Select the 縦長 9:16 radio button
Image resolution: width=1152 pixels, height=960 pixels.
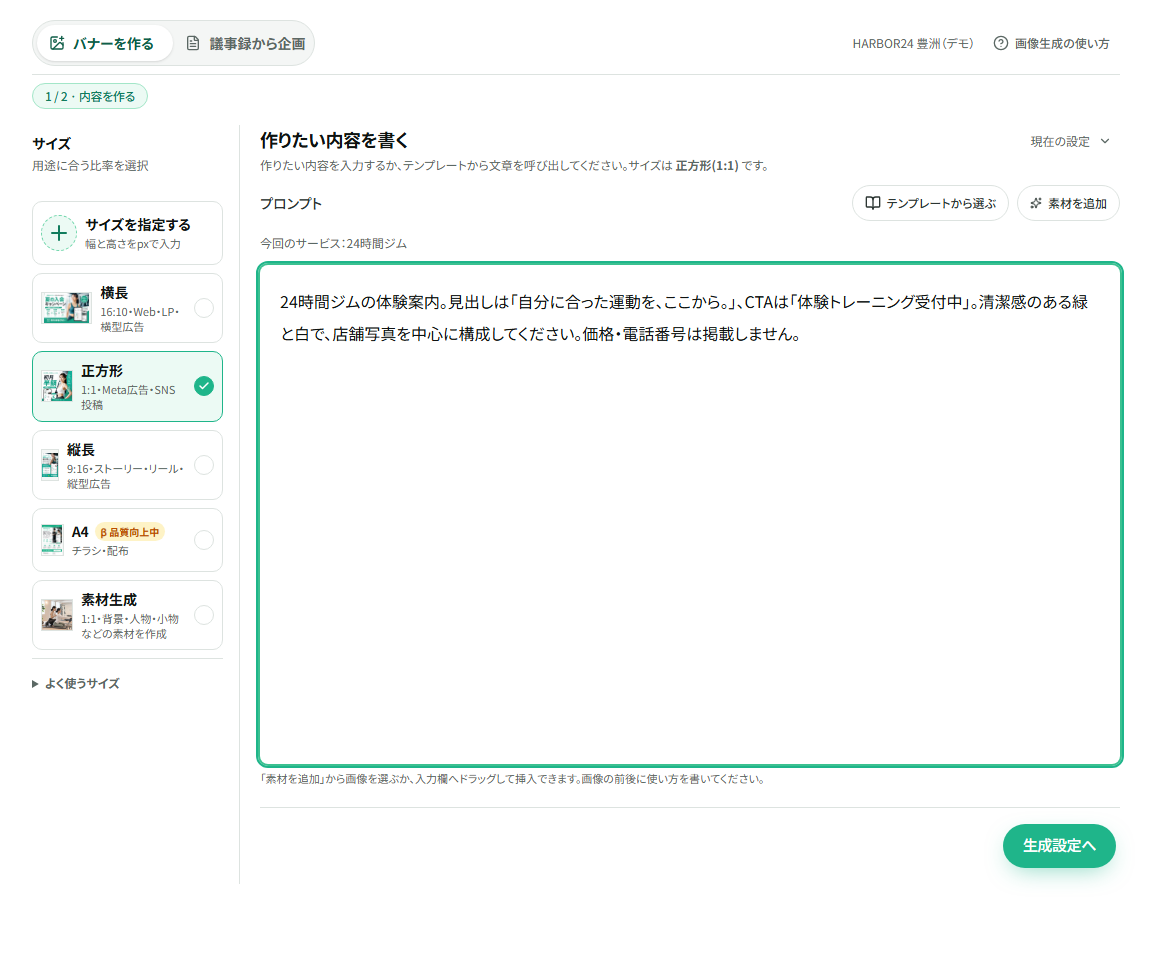tap(204, 465)
